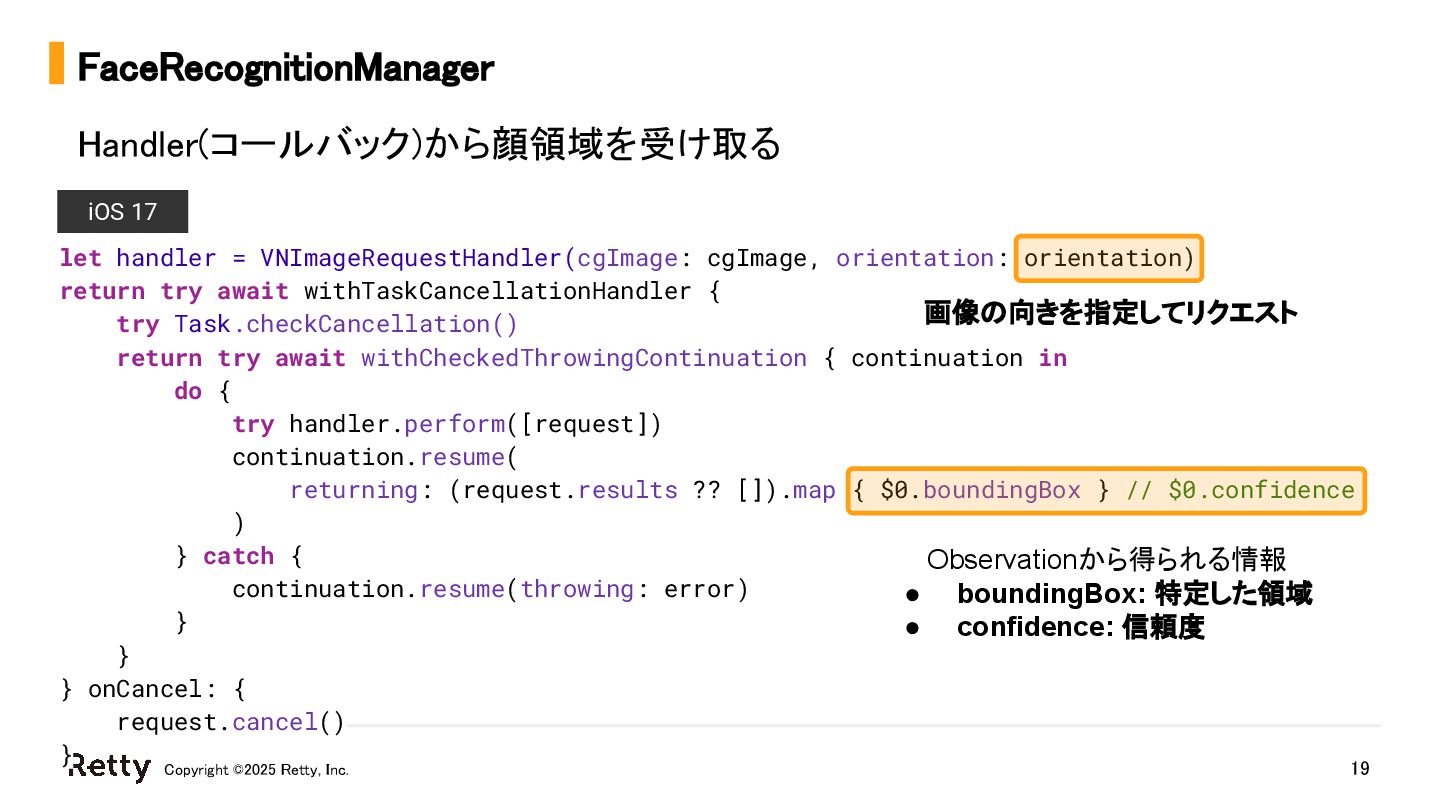This screenshot has height=810, width=1440.
Task: Click the Task.checkCancellation() call
Action: point(317,325)
